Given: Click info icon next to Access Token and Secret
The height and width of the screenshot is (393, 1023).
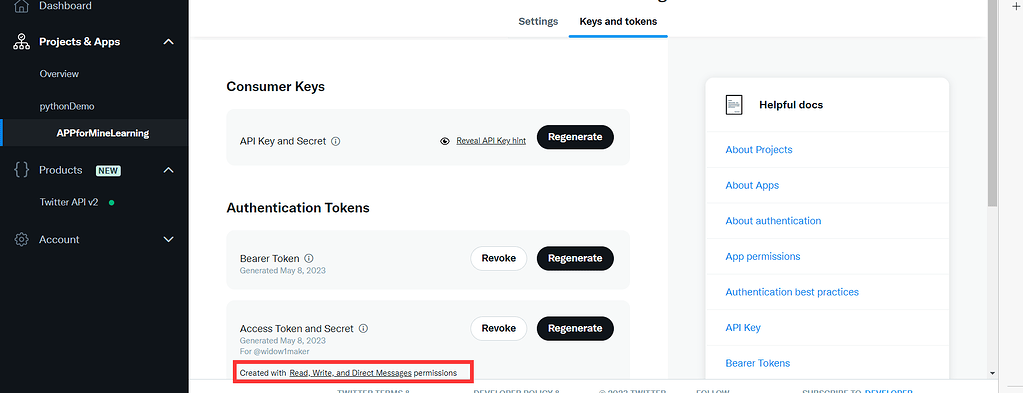Looking at the screenshot, I should (x=363, y=328).
